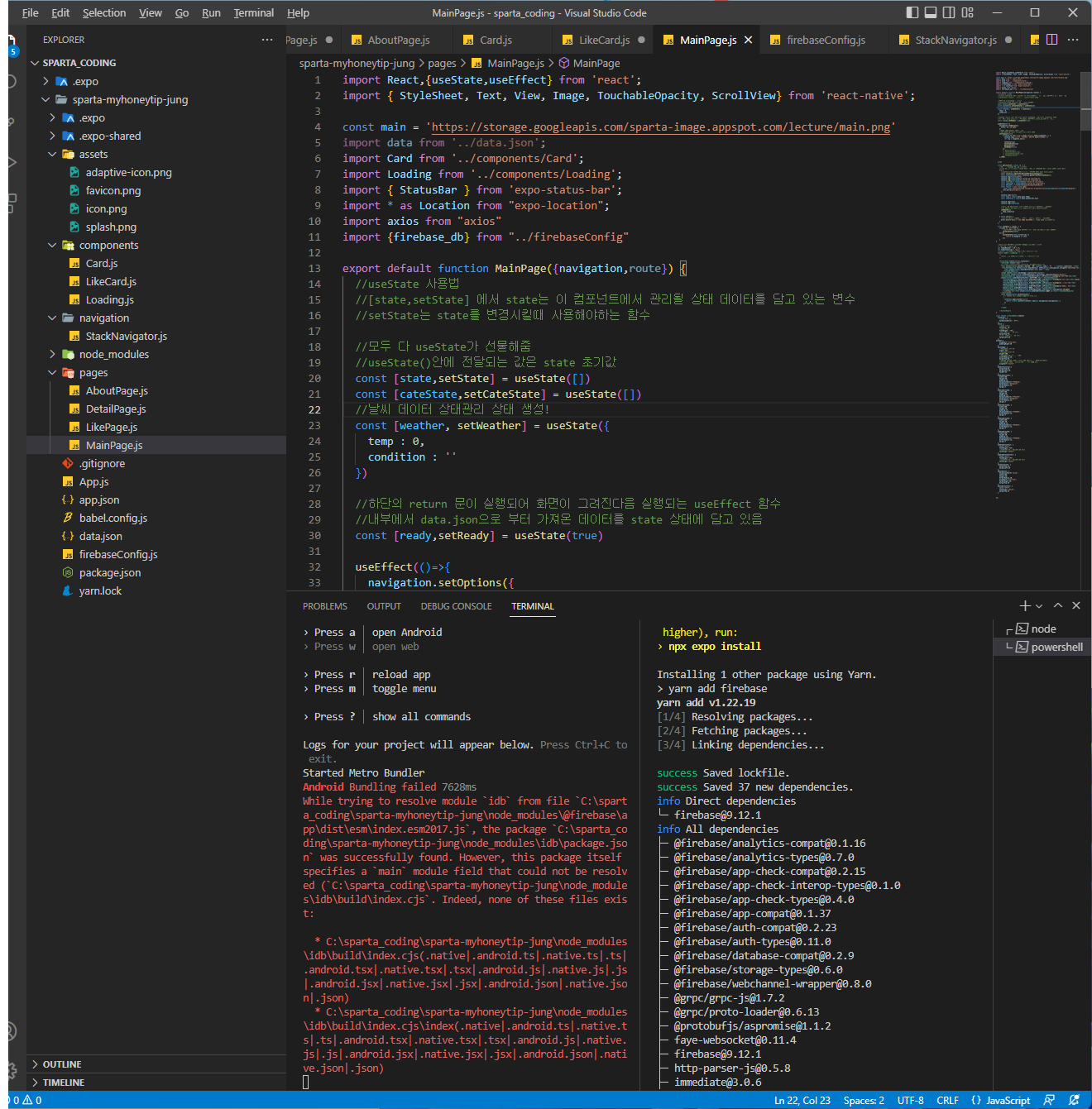The width and height of the screenshot is (1092, 1109).
Task: Open StackNavigator.js in the navigation folder
Action: 126,337
